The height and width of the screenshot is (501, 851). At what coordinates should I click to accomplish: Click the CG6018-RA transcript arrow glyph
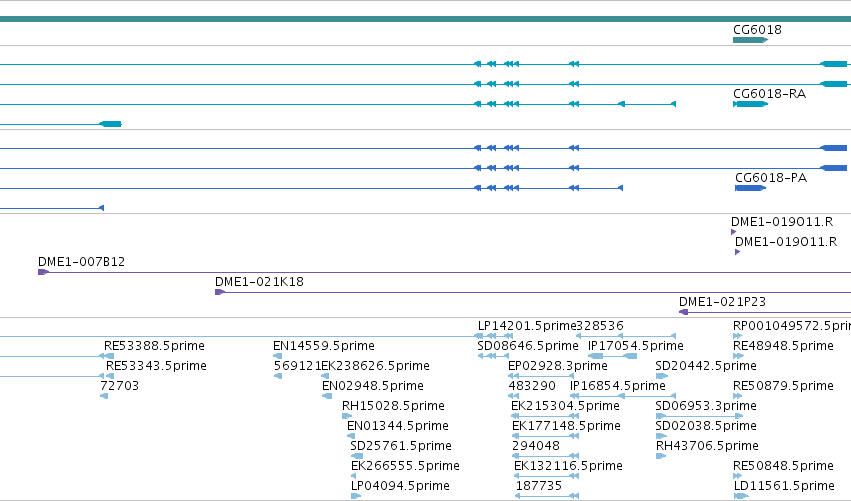pos(750,104)
